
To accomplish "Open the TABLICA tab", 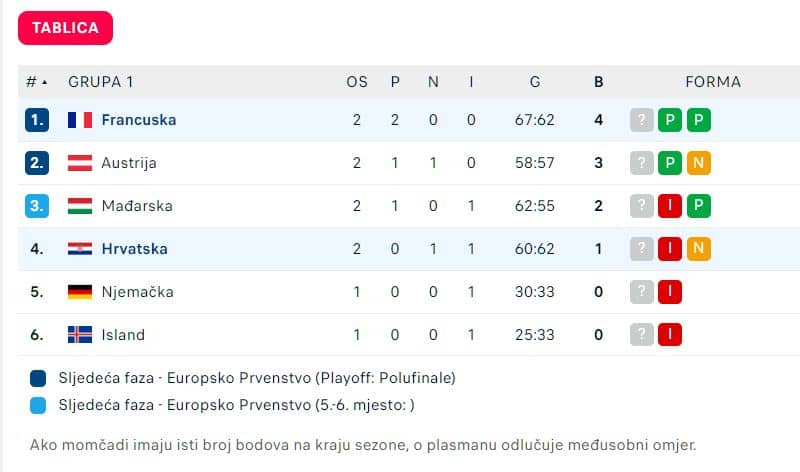I will (x=65, y=28).
